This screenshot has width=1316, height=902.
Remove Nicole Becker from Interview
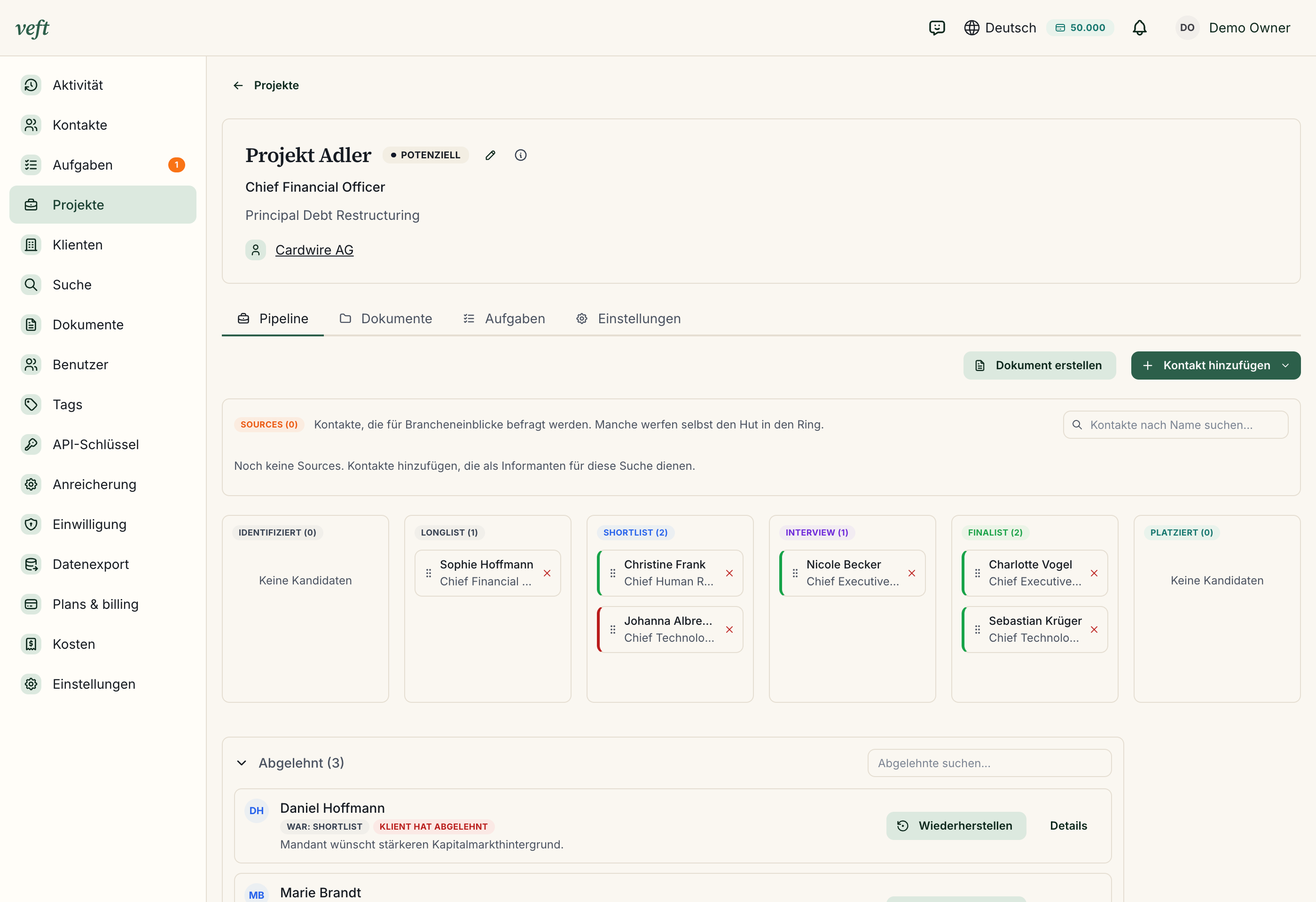coord(912,573)
